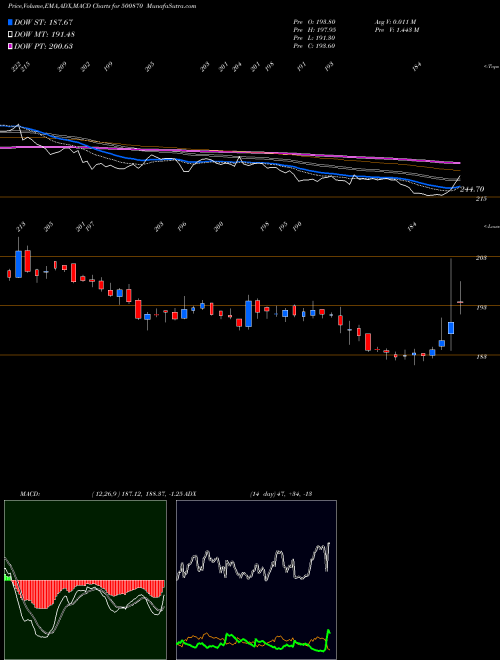The height and width of the screenshot is (660, 500).
Task: Click the chart title mentioning MunafaSutra.com
Action: [x=102, y=6]
